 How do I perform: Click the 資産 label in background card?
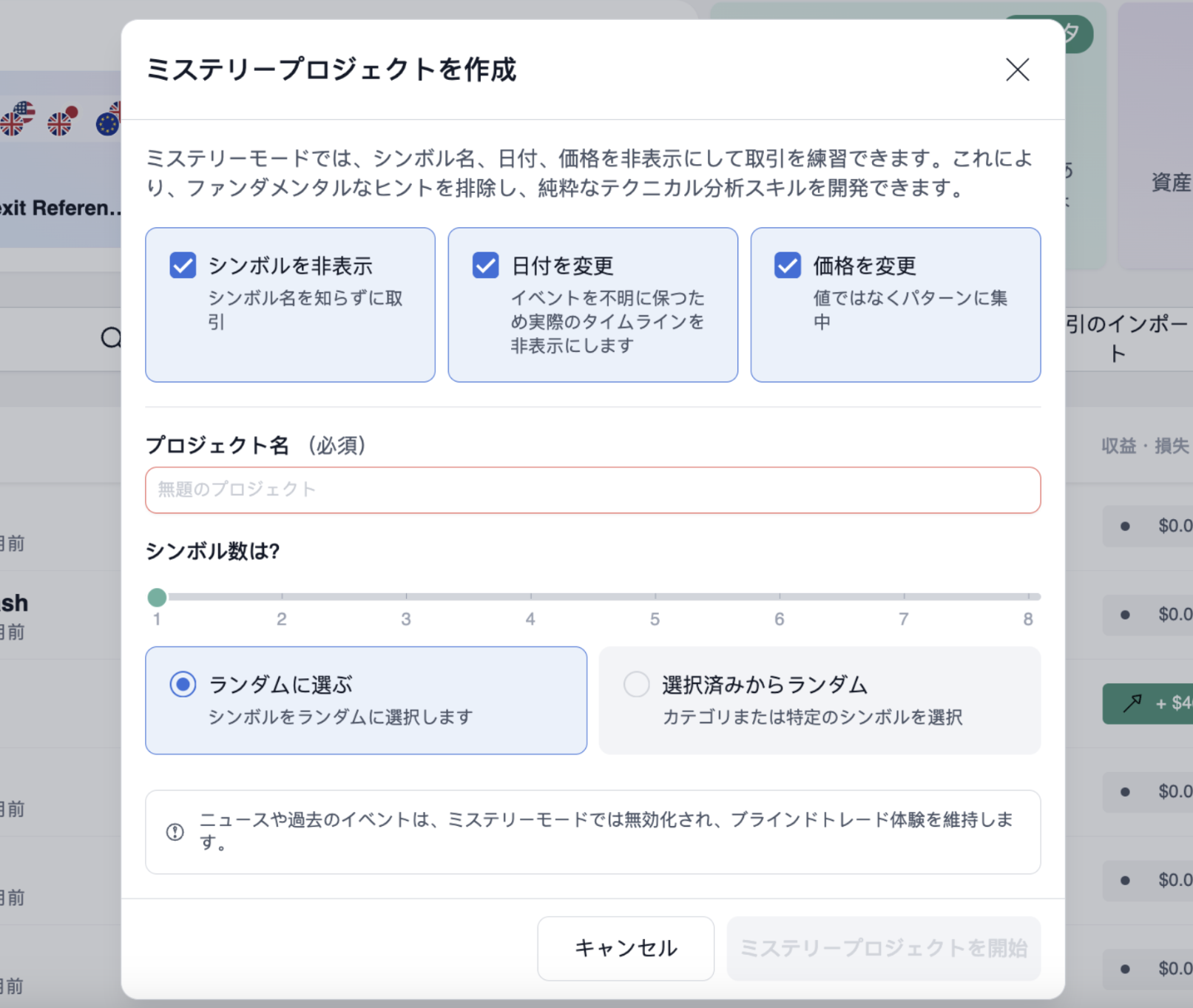[x=1172, y=183]
